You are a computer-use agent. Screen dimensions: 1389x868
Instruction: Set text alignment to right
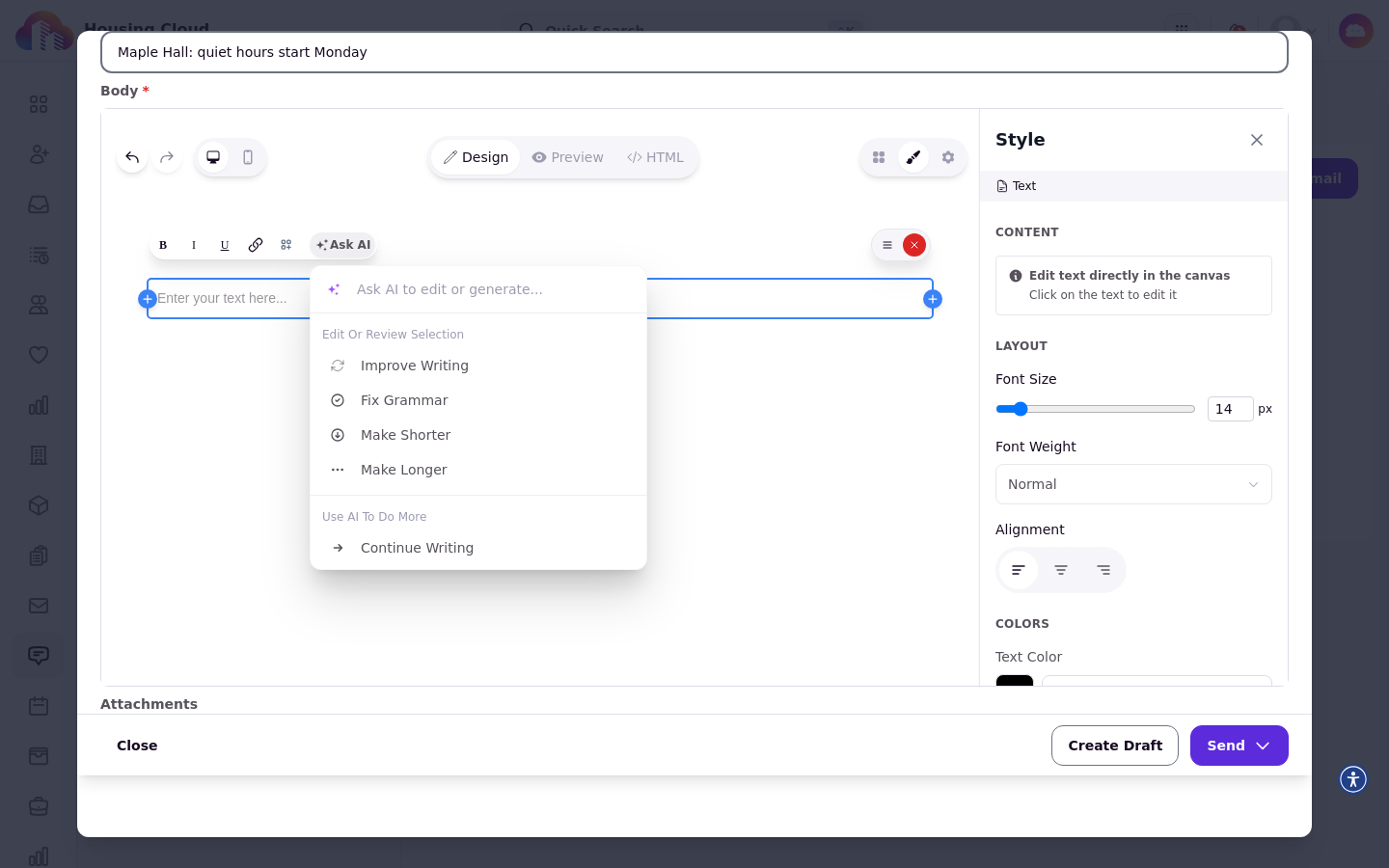point(1103,570)
